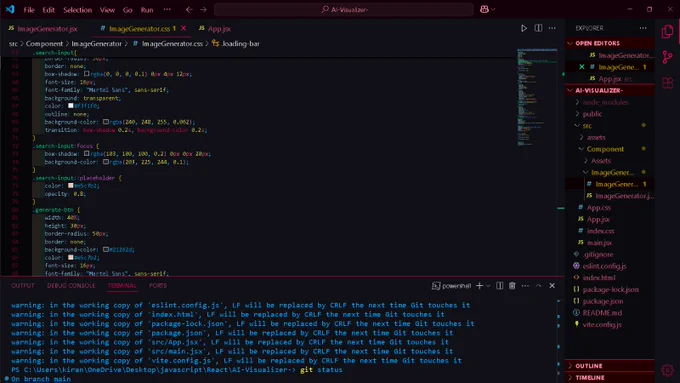
Task: Open Source Control view in activity bar
Action: [x=667, y=57]
